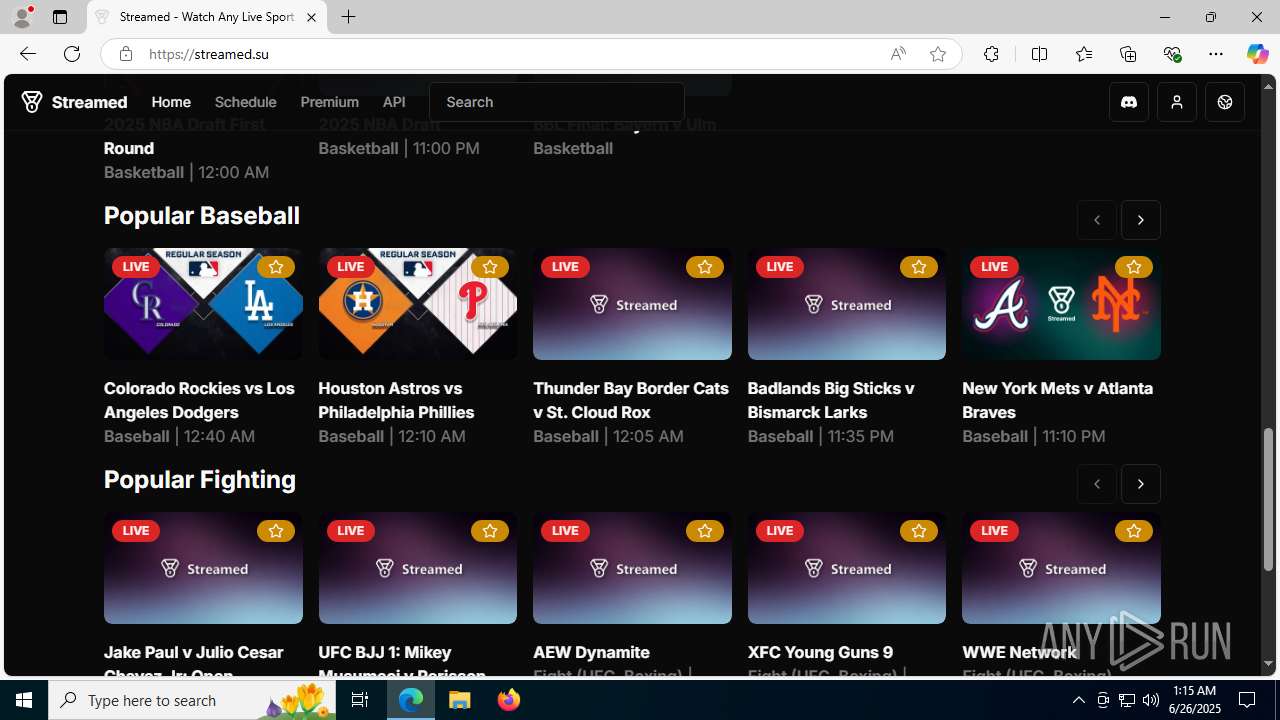Favorite Houston Astros vs Phillies with star
This screenshot has width=1280, height=720.
point(490,267)
